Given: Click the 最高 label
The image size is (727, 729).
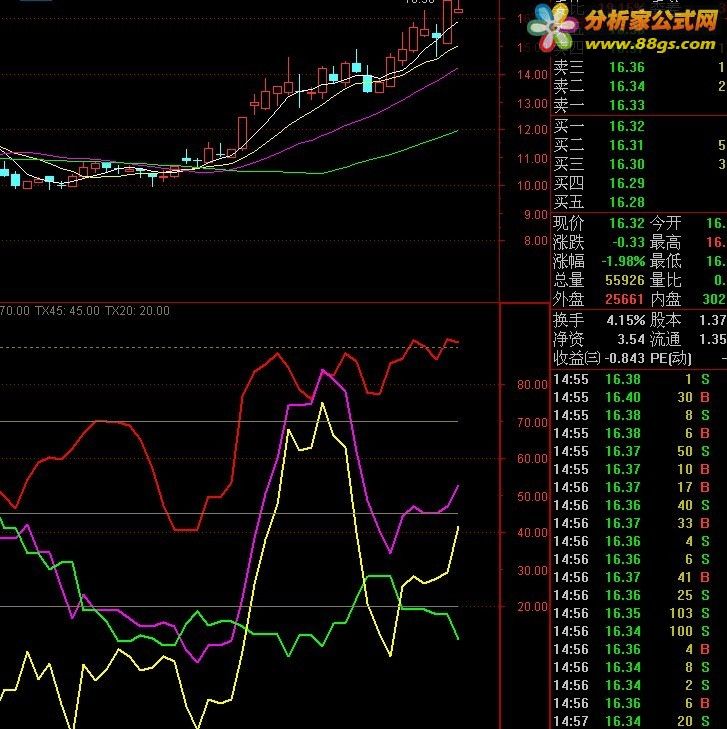Looking at the screenshot, I should (x=665, y=242).
